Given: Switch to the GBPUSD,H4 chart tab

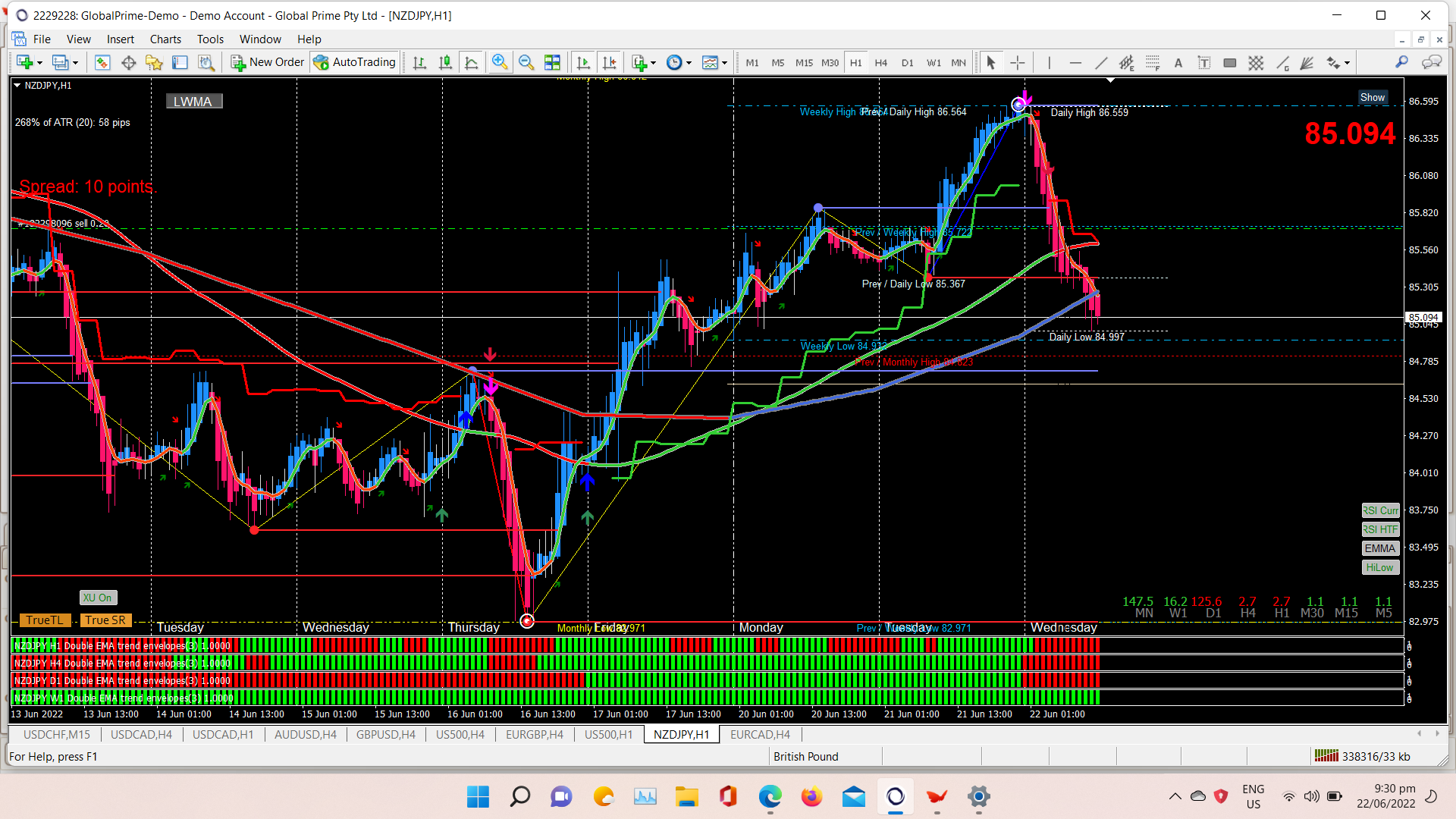Looking at the screenshot, I should click(385, 734).
